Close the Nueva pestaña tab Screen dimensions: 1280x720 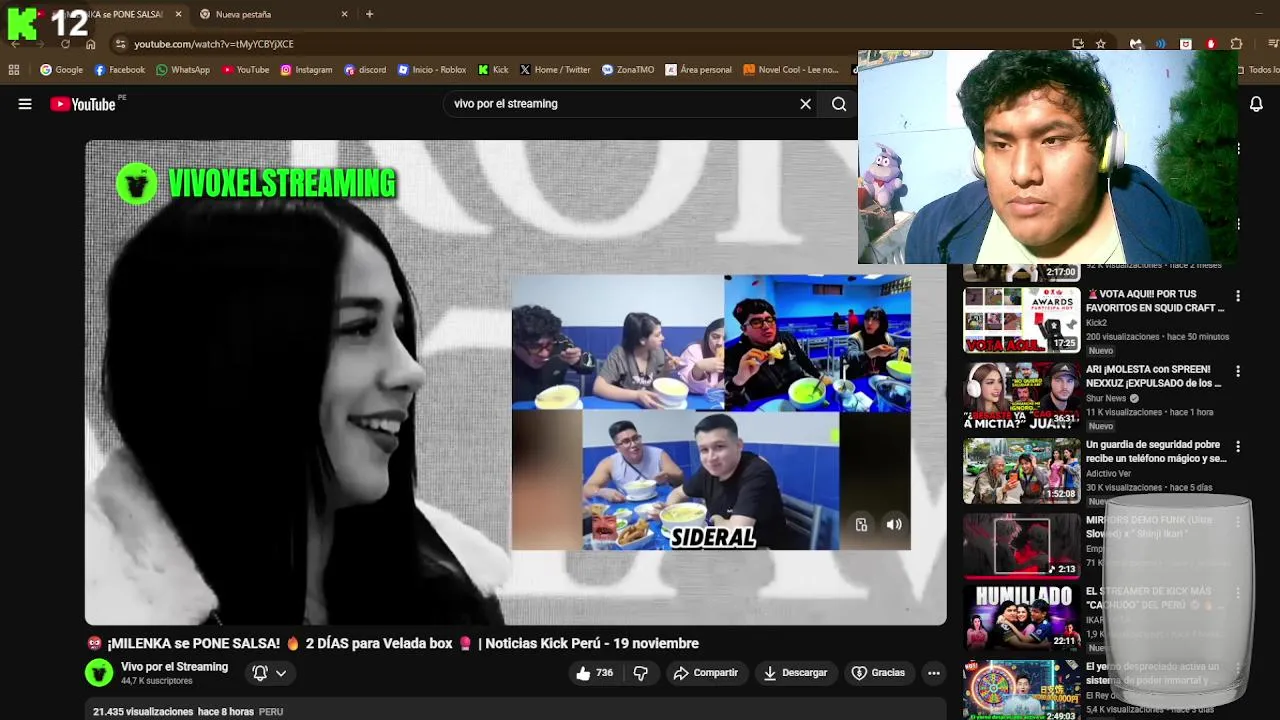344,14
